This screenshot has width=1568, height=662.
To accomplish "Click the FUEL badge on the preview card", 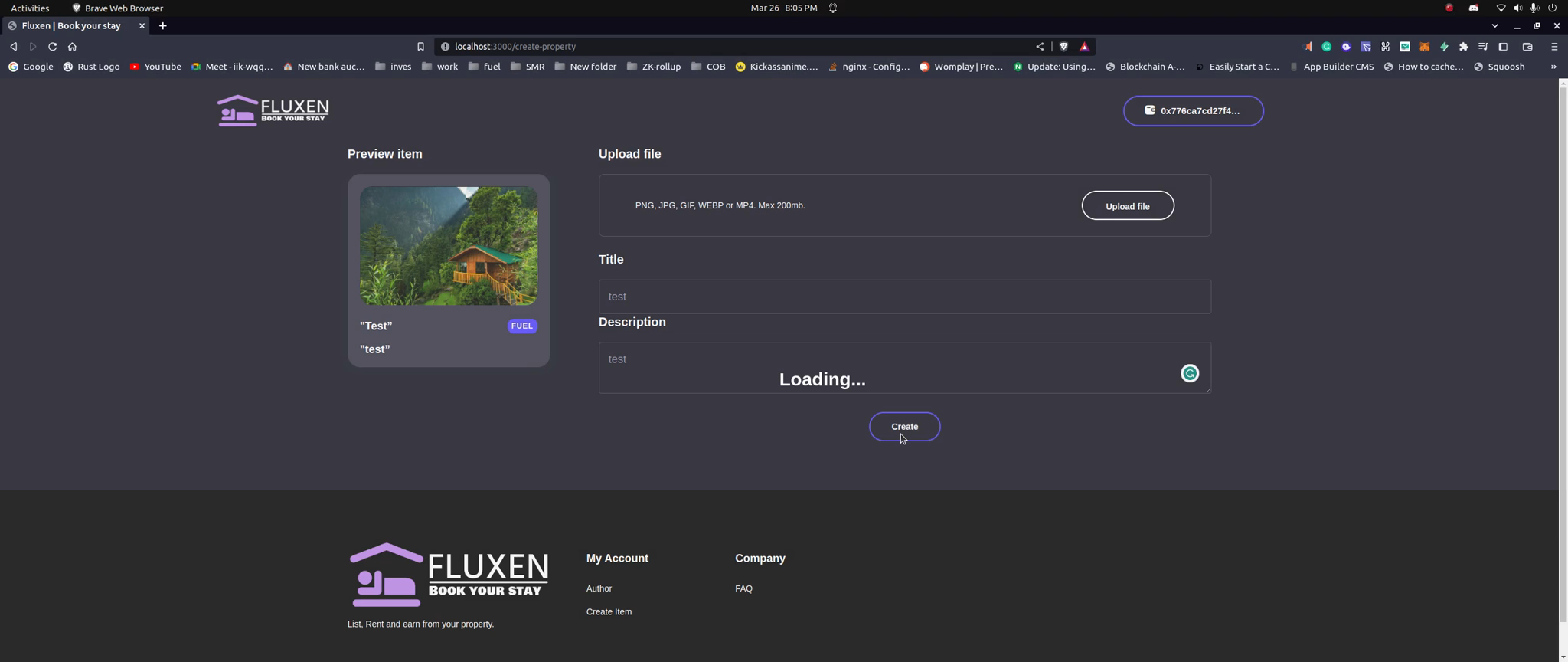I will [x=522, y=326].
